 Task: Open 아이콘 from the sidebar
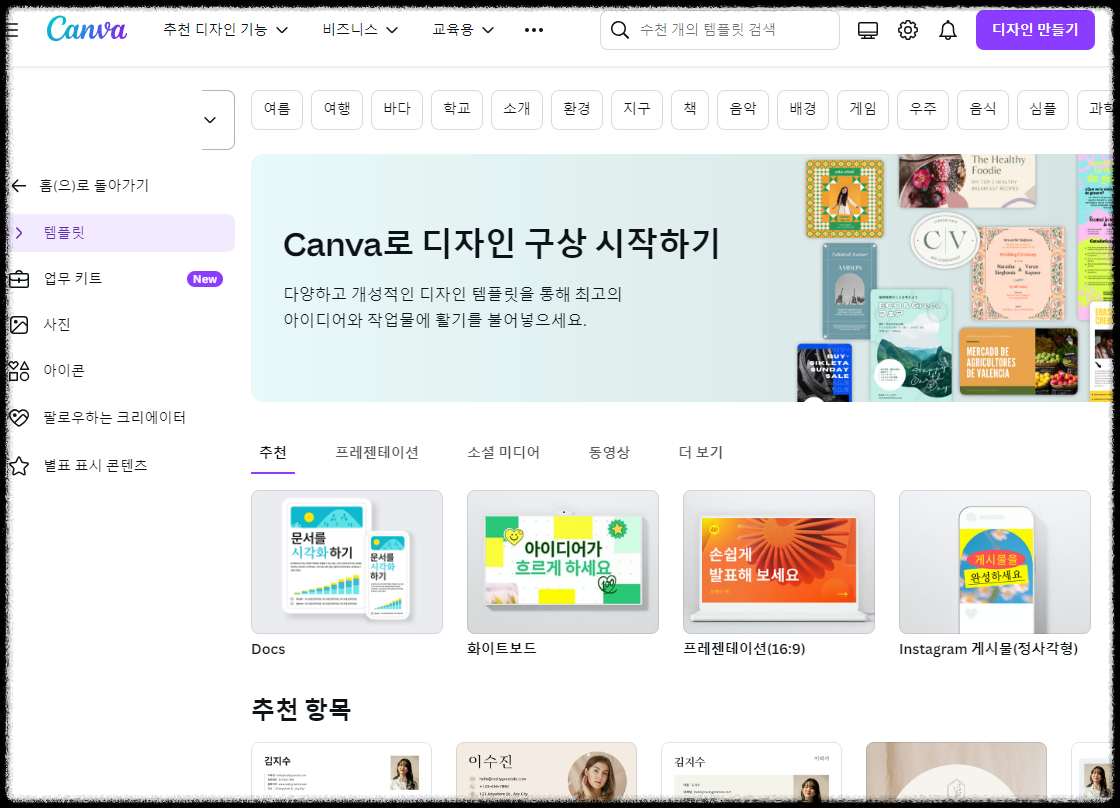62,371
